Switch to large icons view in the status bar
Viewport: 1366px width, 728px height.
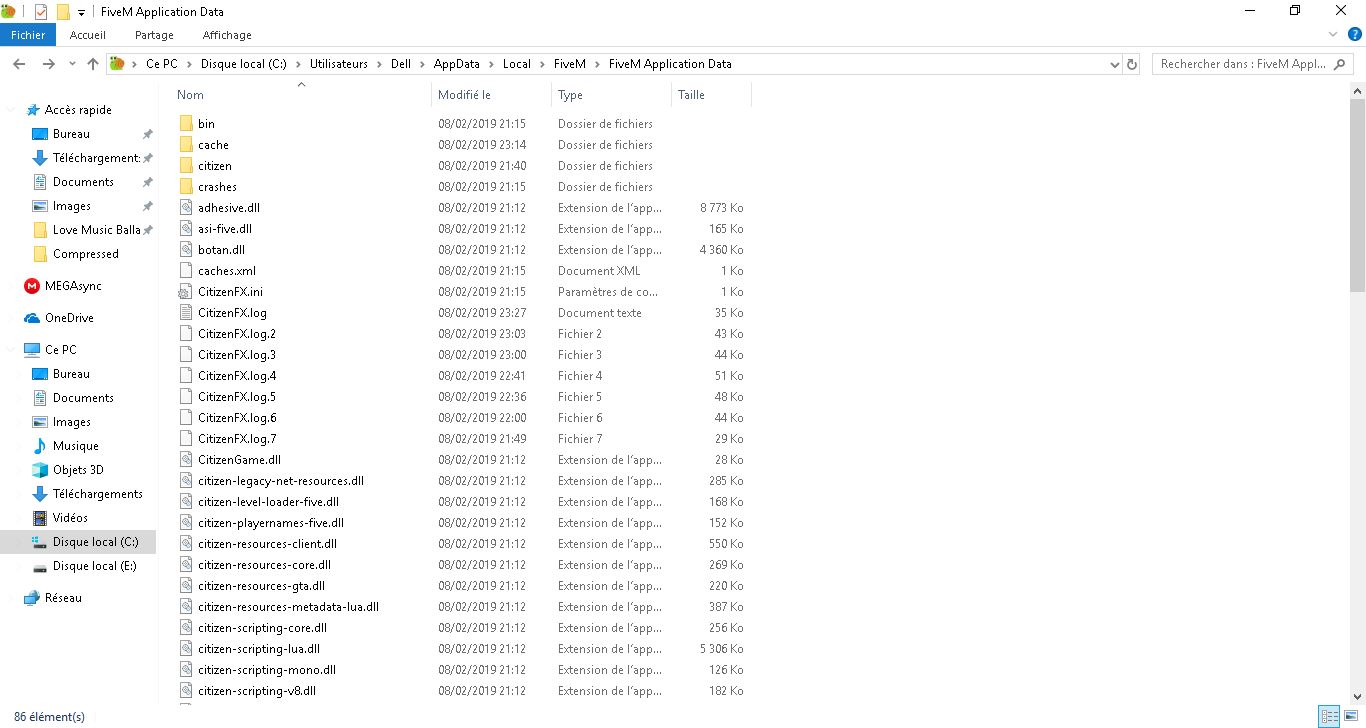1349,716
